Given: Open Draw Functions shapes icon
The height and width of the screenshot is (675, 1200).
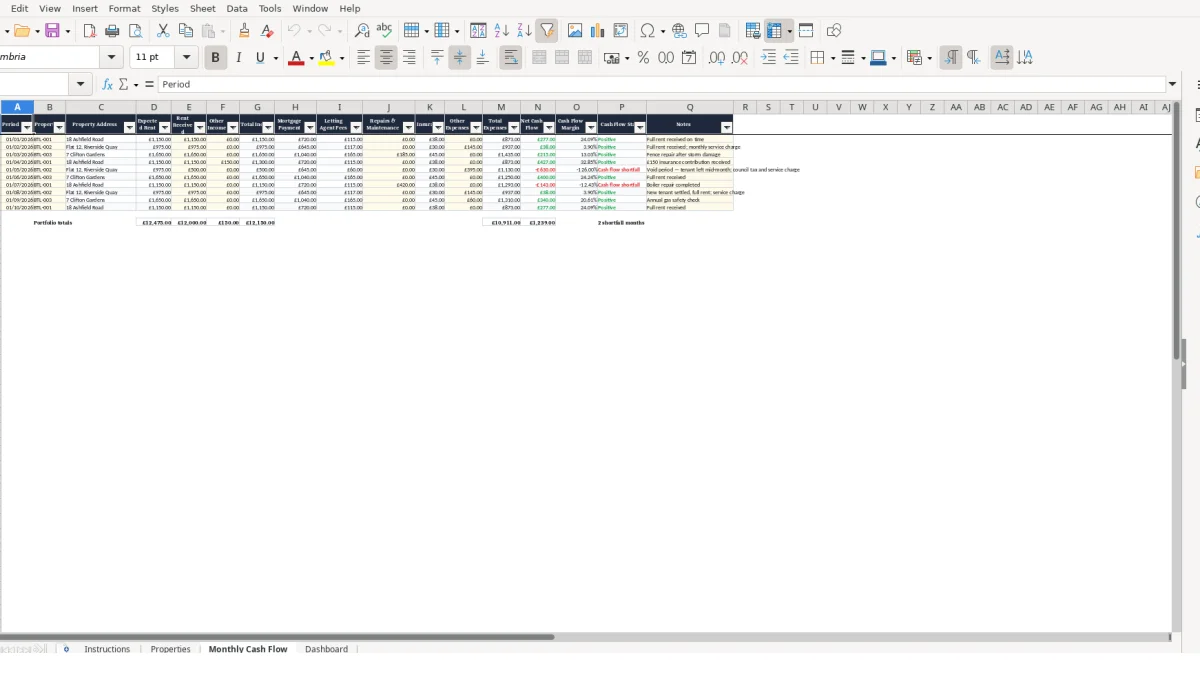Looking at the screenshot, I should pos(834,31).
